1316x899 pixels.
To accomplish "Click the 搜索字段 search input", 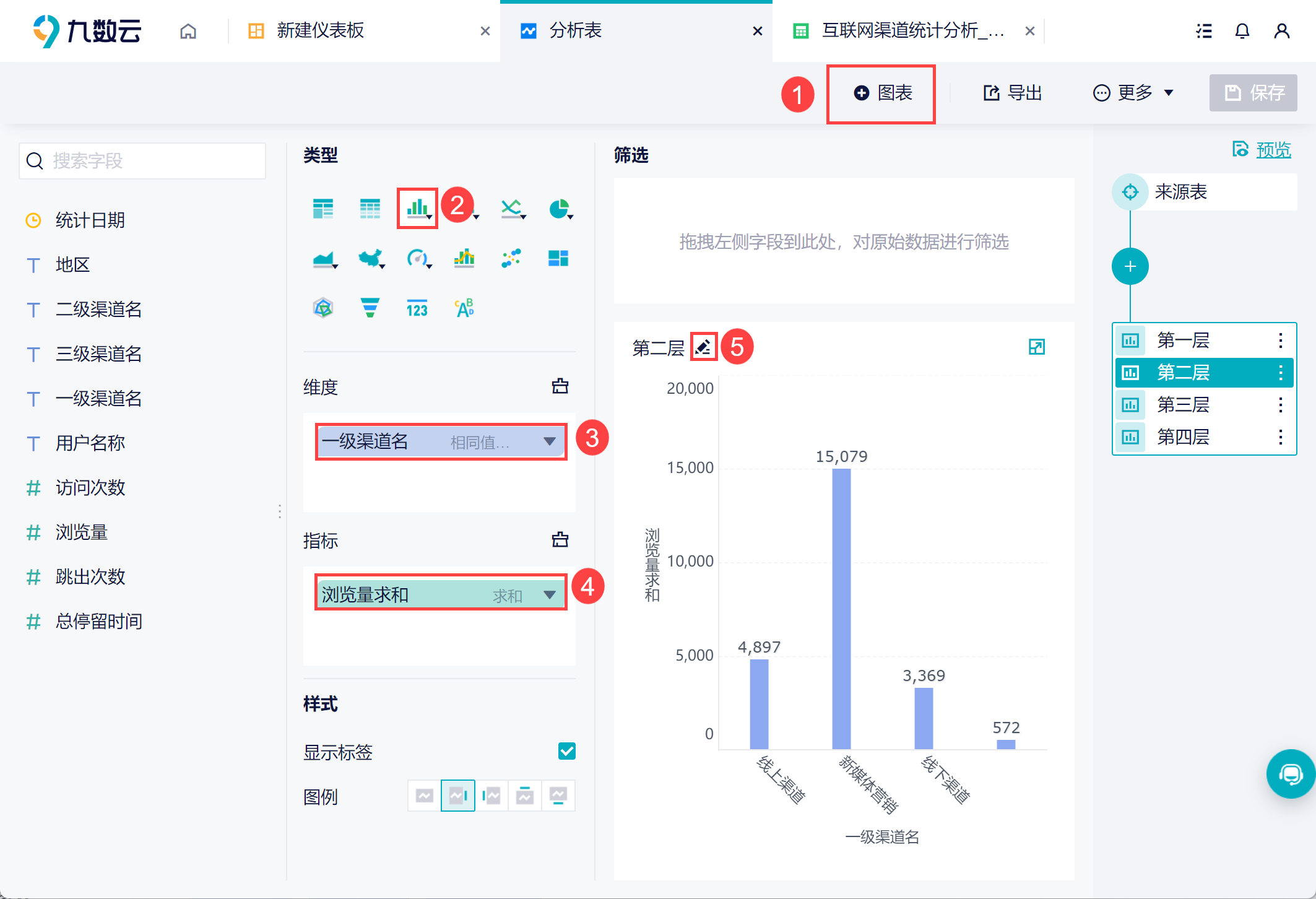I will pyautogui.click(x=142, y=161).
